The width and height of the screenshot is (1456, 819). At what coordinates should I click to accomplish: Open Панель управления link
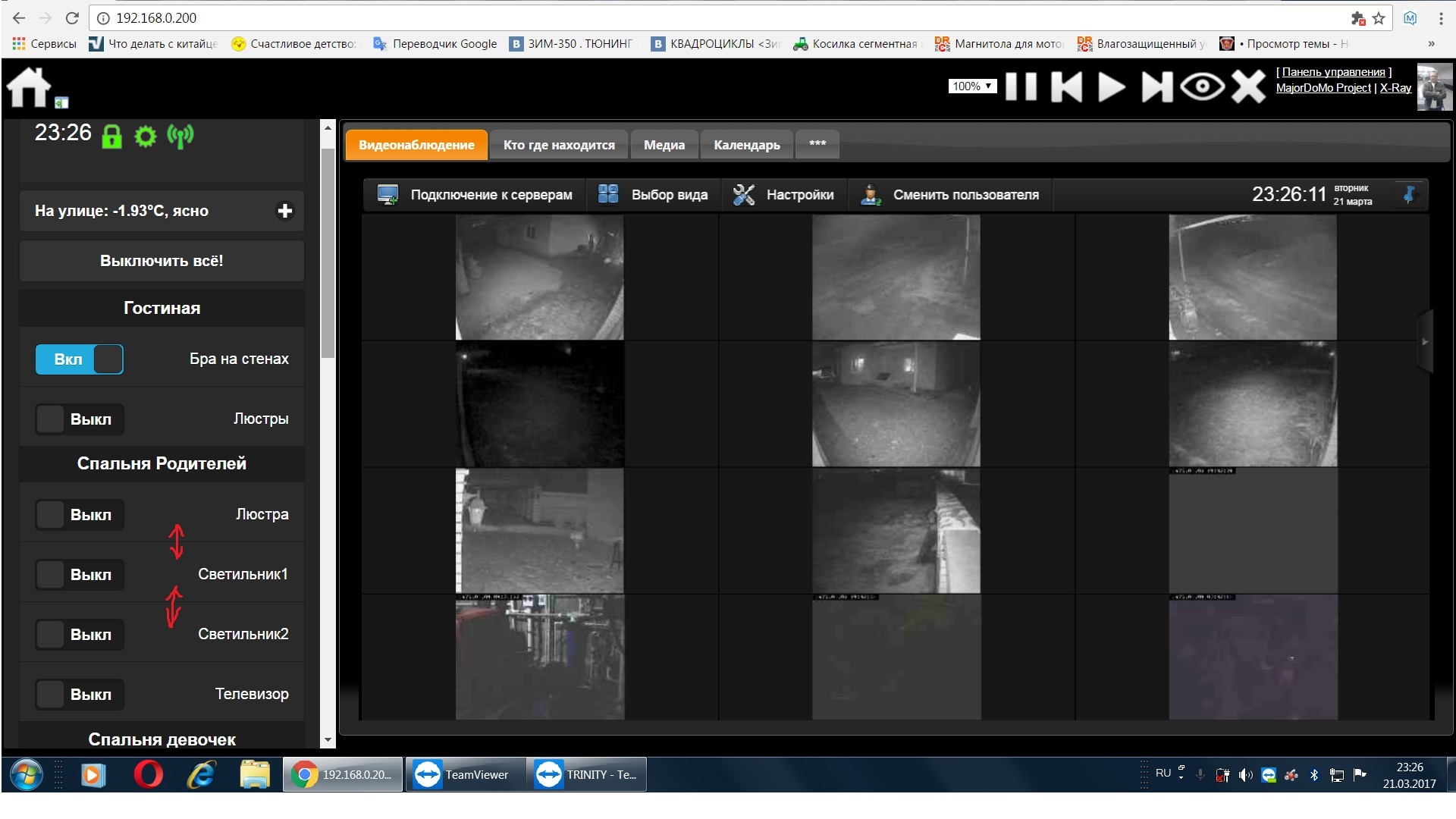1333,72
